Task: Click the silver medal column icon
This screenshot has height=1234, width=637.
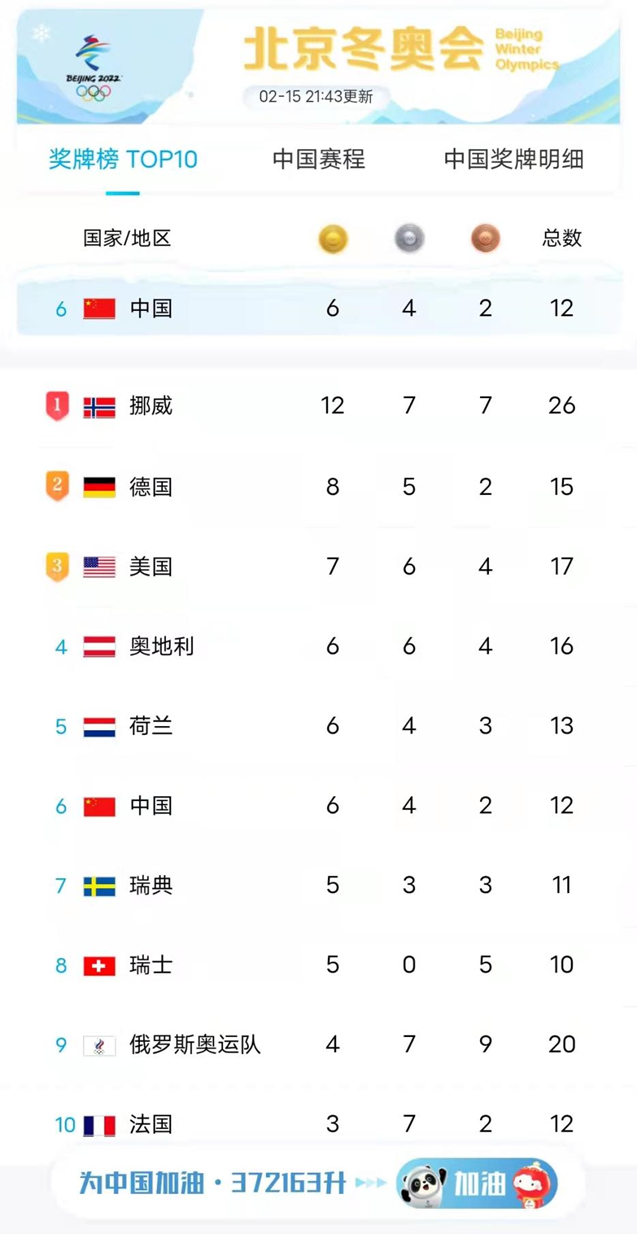Action: 408,239
